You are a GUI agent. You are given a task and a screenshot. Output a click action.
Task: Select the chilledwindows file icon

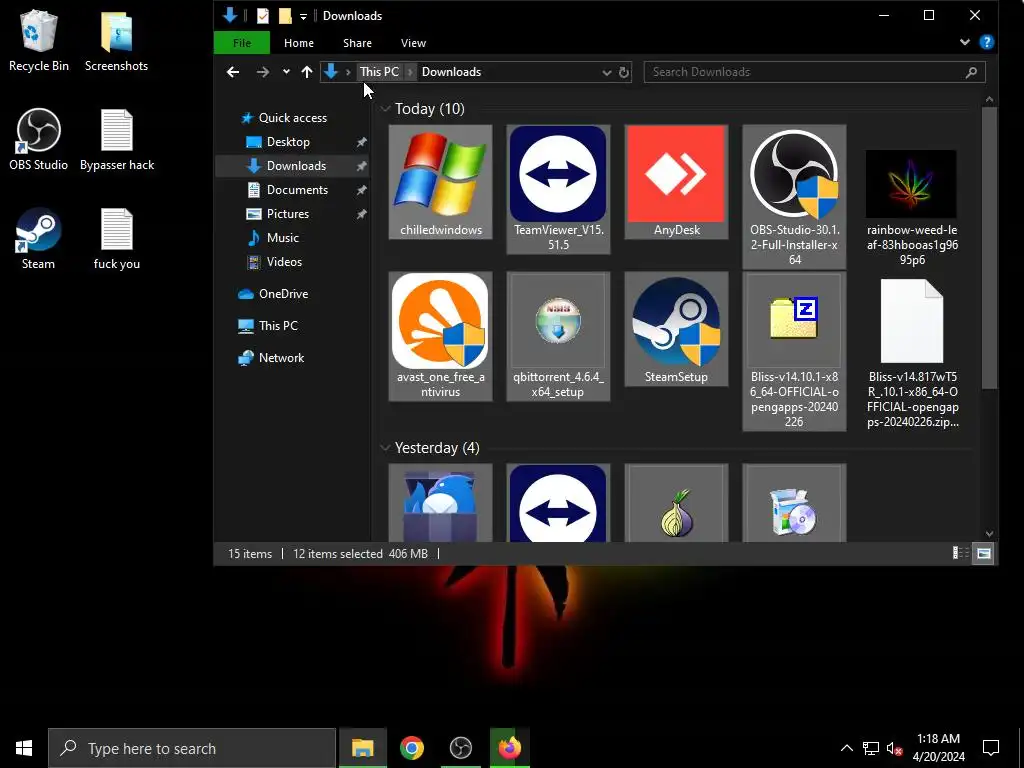[440, 175]
